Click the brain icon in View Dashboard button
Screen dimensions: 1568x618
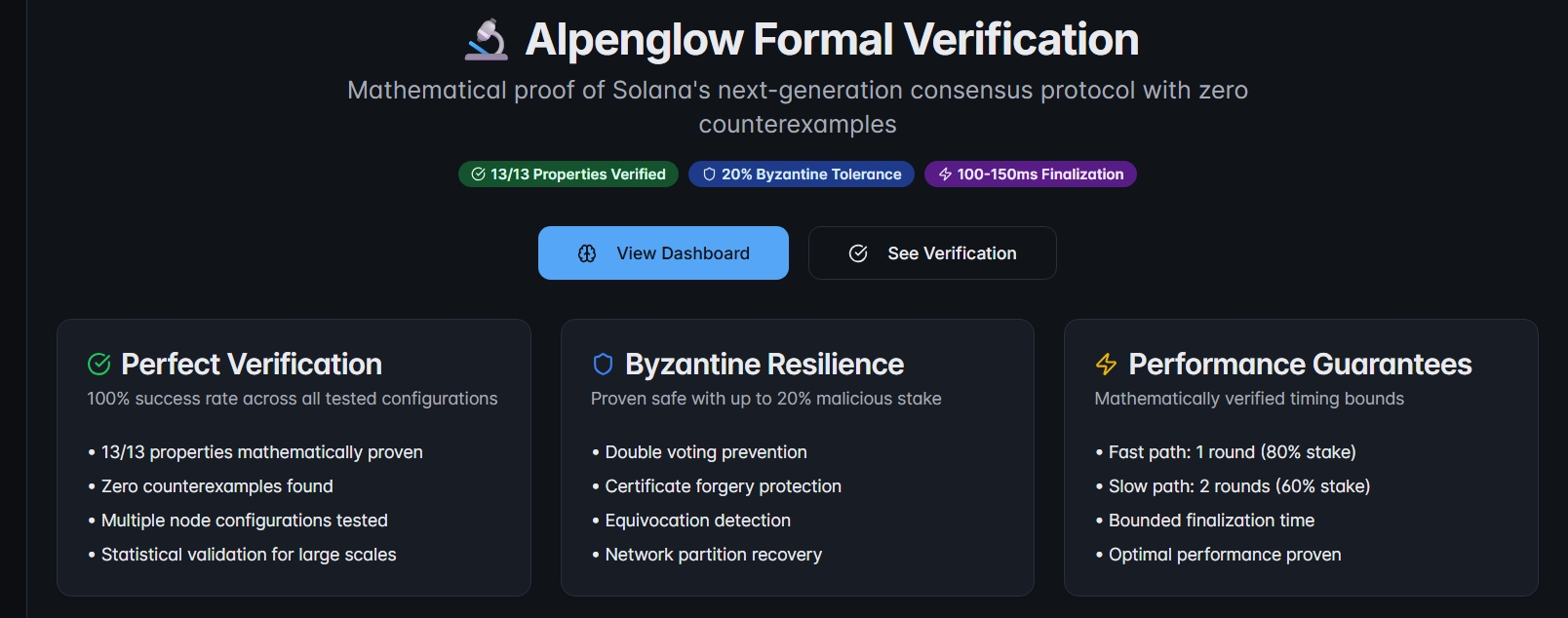pos(586,252)
